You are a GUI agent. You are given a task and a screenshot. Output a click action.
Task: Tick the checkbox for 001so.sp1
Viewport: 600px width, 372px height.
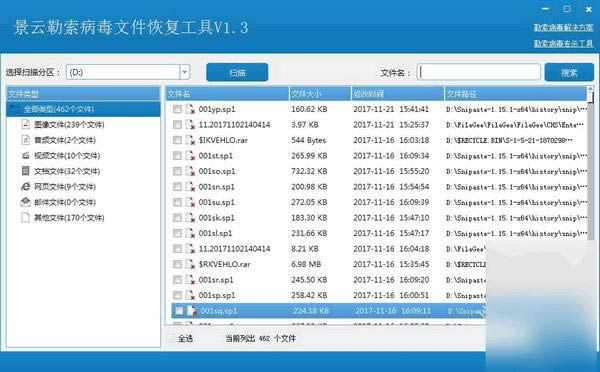pos(177,171)
